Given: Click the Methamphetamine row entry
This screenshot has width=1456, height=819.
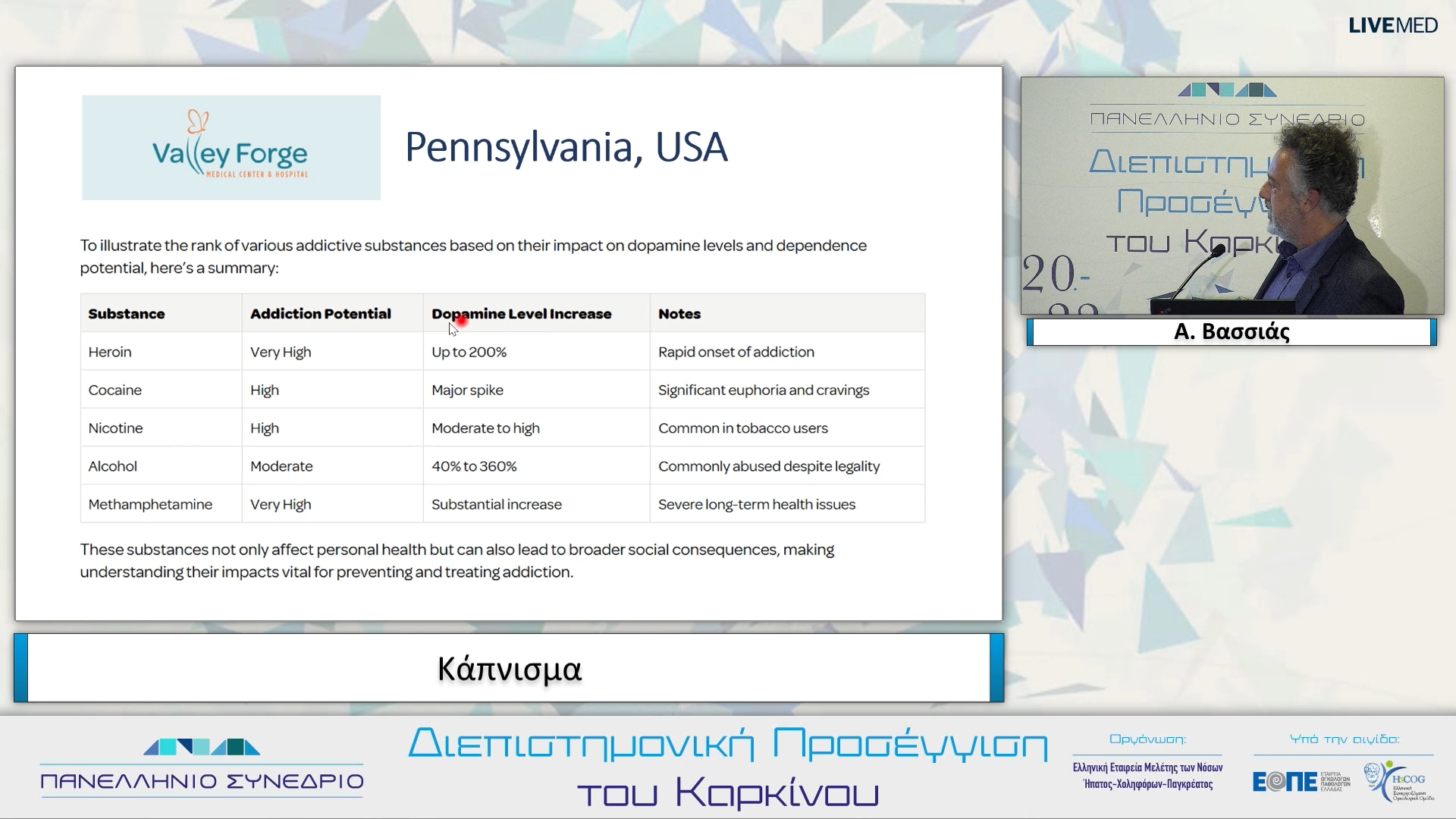Looking at the screenshot, I should point(150,504).
